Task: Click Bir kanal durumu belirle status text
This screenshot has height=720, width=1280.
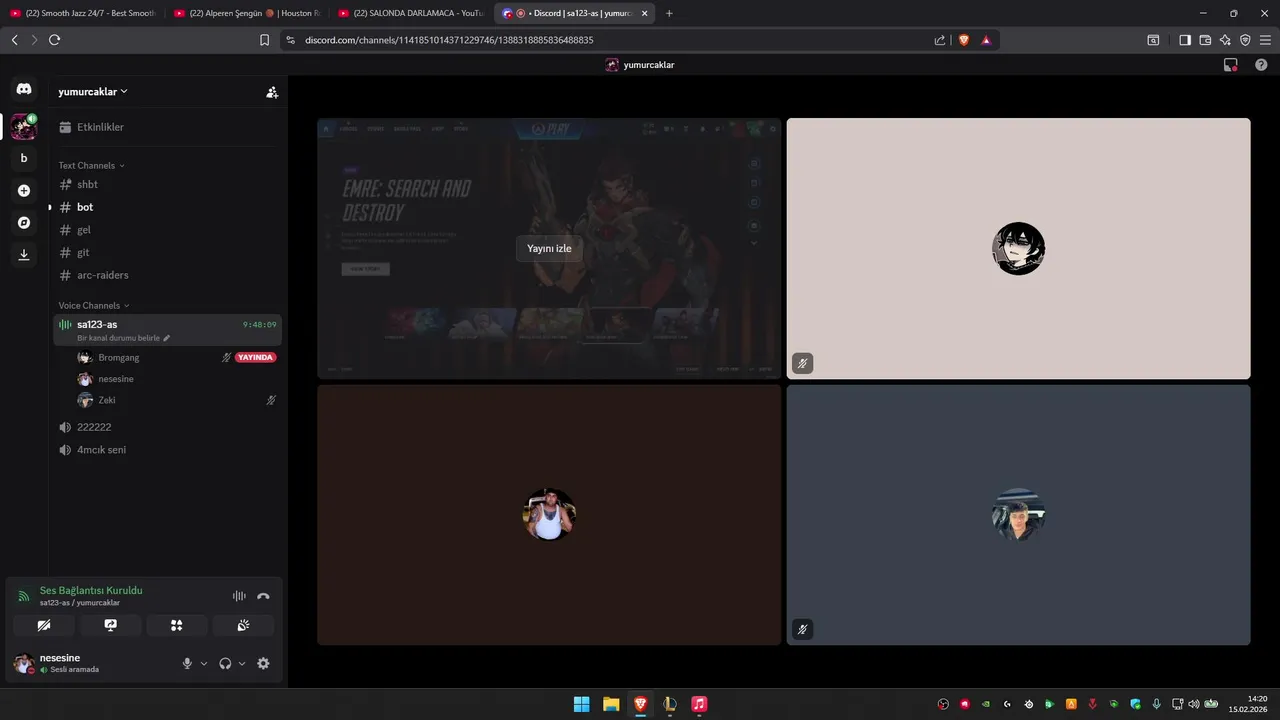Action: (x=119, y=338)
